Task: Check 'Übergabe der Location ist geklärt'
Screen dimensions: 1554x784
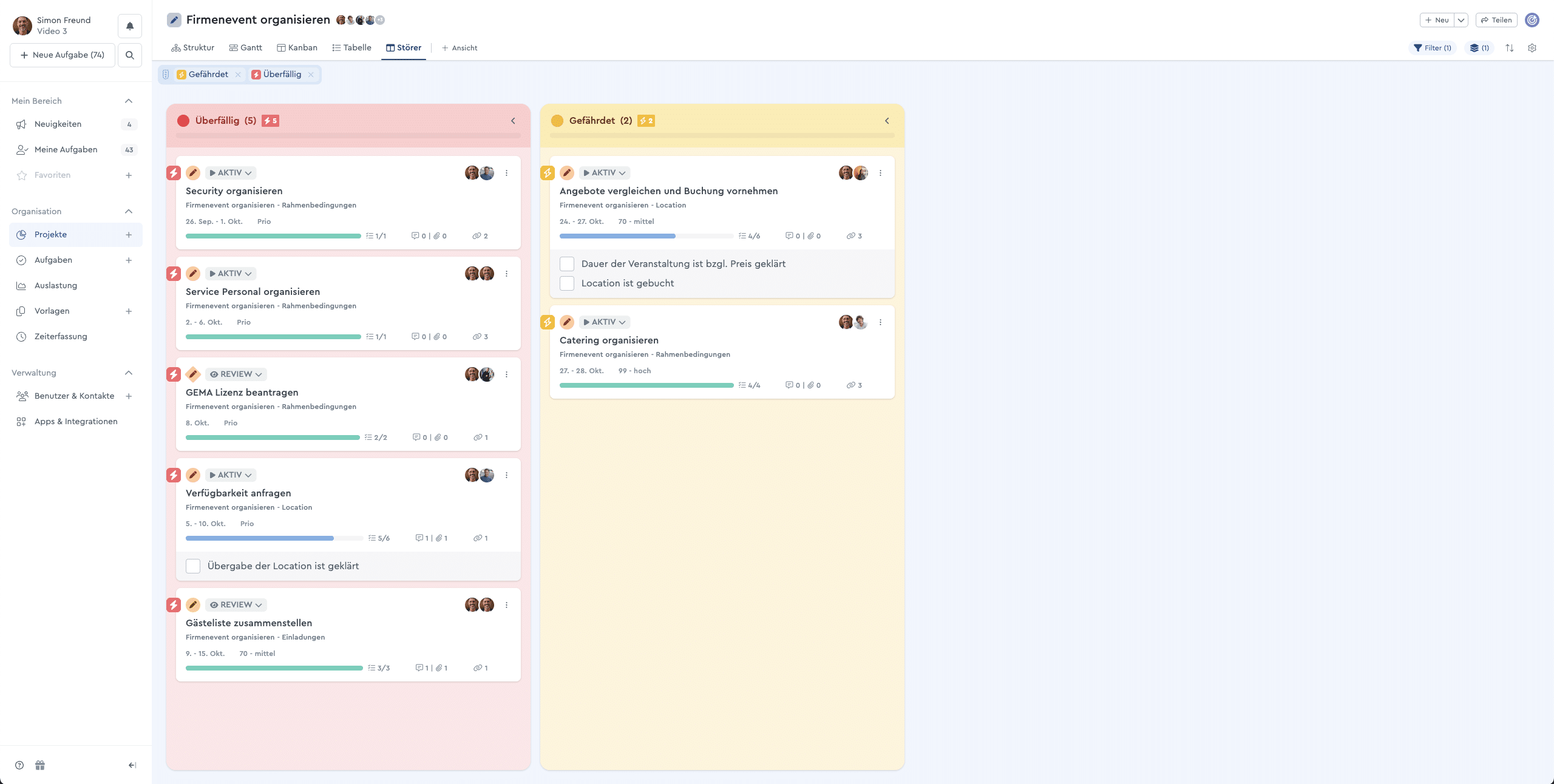Action: pos(192,566)
